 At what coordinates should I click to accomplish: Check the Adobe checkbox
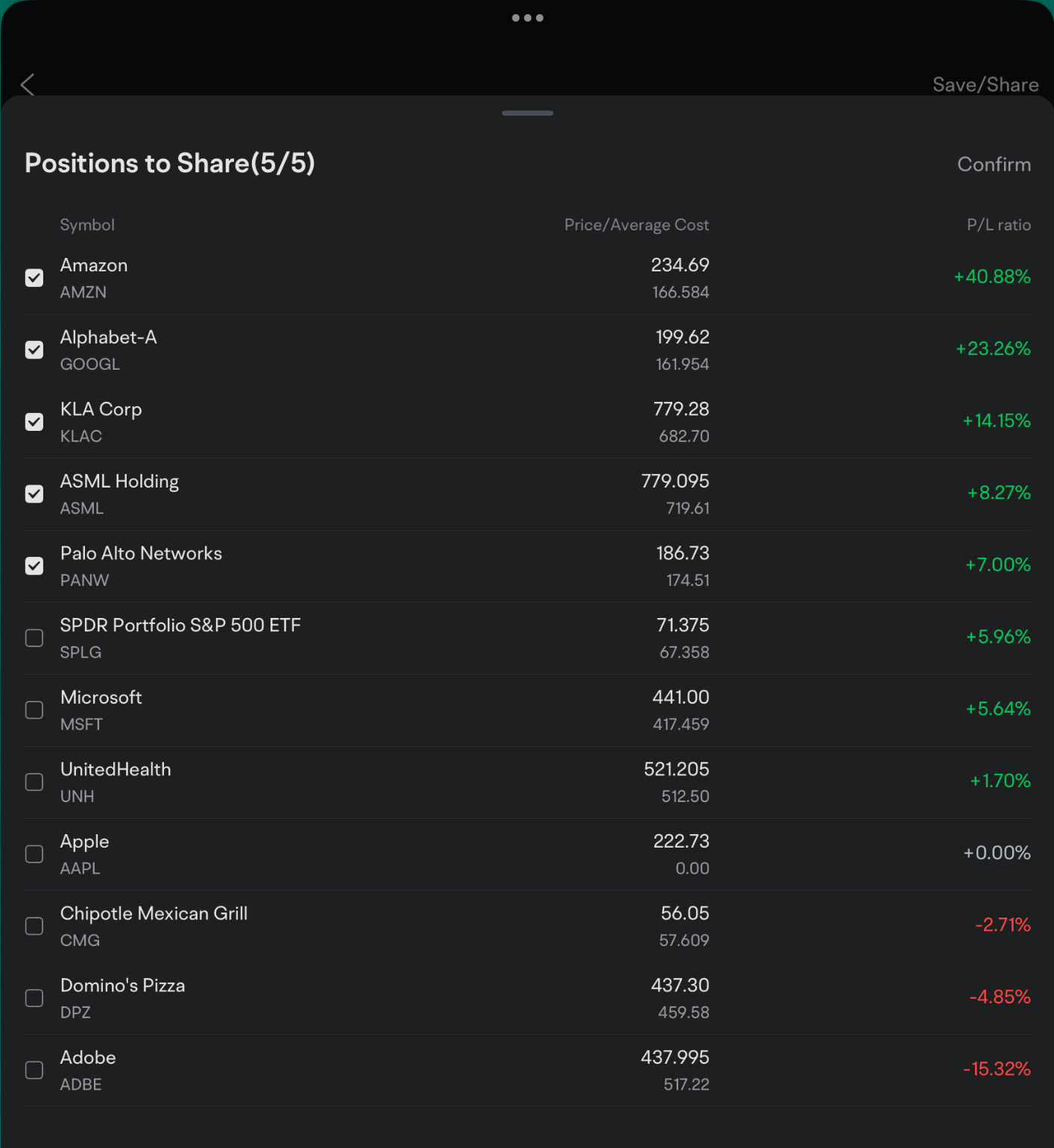(x=34, y=1070)
